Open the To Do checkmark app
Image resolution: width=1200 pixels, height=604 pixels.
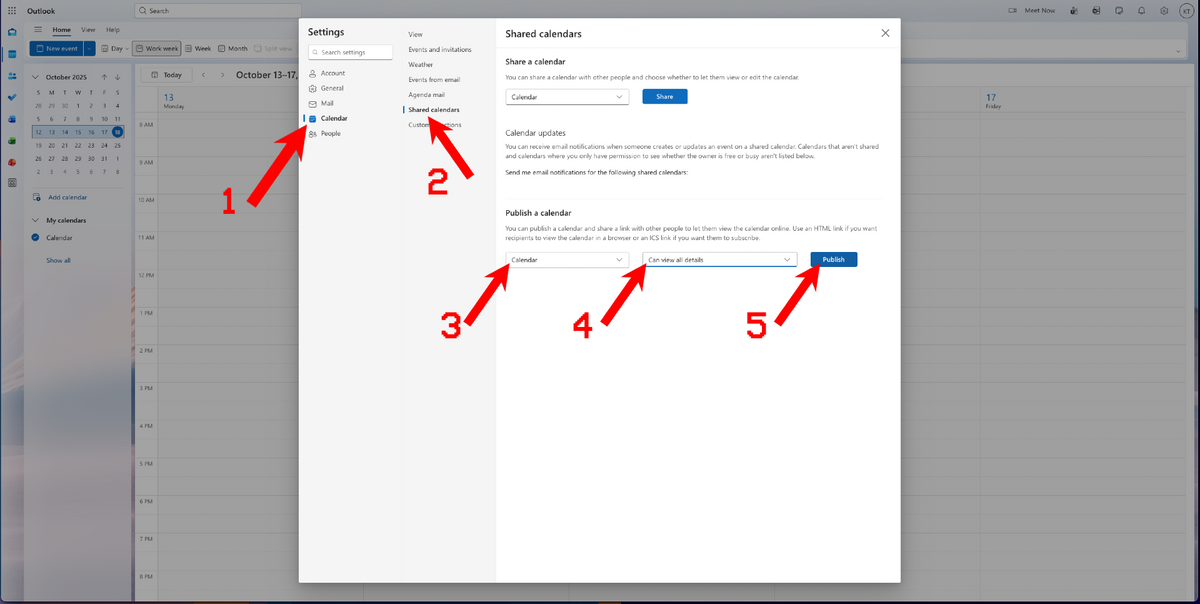[12, 97]
